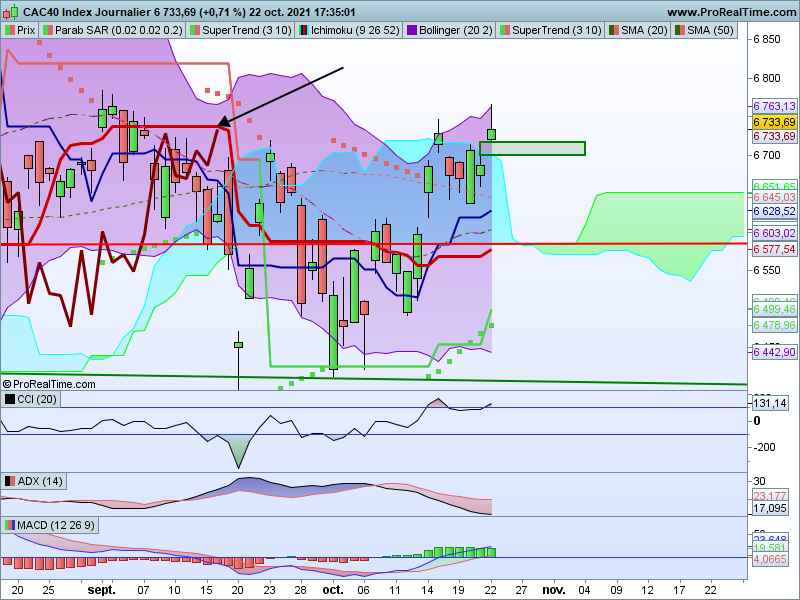Click the 6 651,65 green value label

[774, 186]
